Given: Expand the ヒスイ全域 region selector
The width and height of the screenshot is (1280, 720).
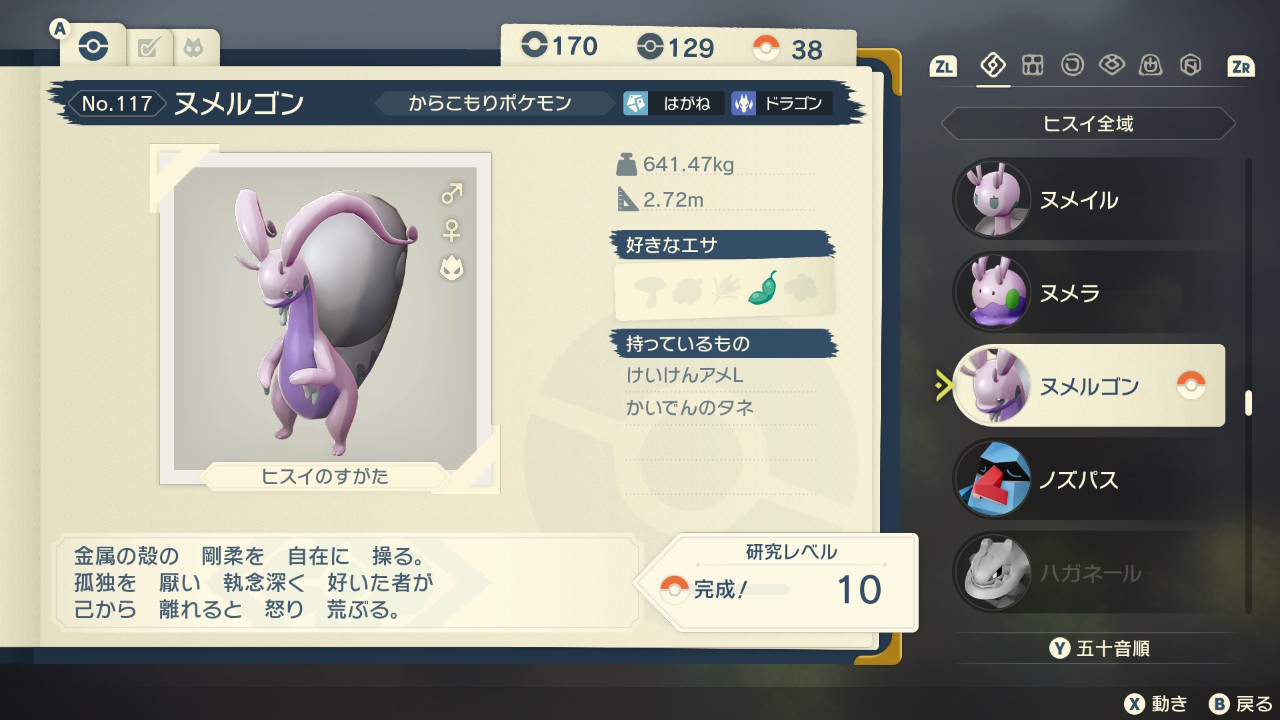Looking at the screenshot, I should [x=1088, y=125].
